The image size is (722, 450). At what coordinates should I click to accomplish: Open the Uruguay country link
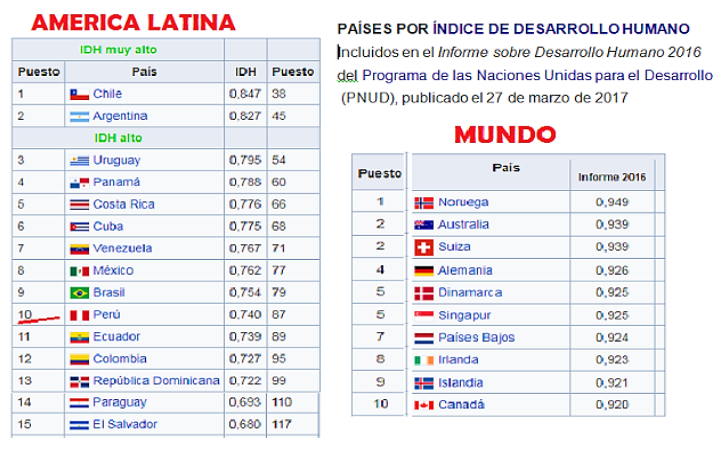[116, 160]
